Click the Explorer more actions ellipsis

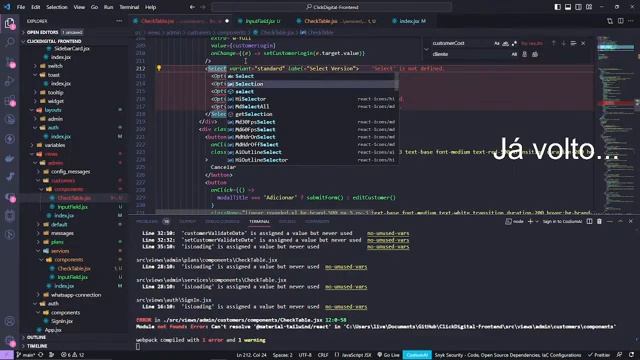pyautogui.click(x=119, y=21)
